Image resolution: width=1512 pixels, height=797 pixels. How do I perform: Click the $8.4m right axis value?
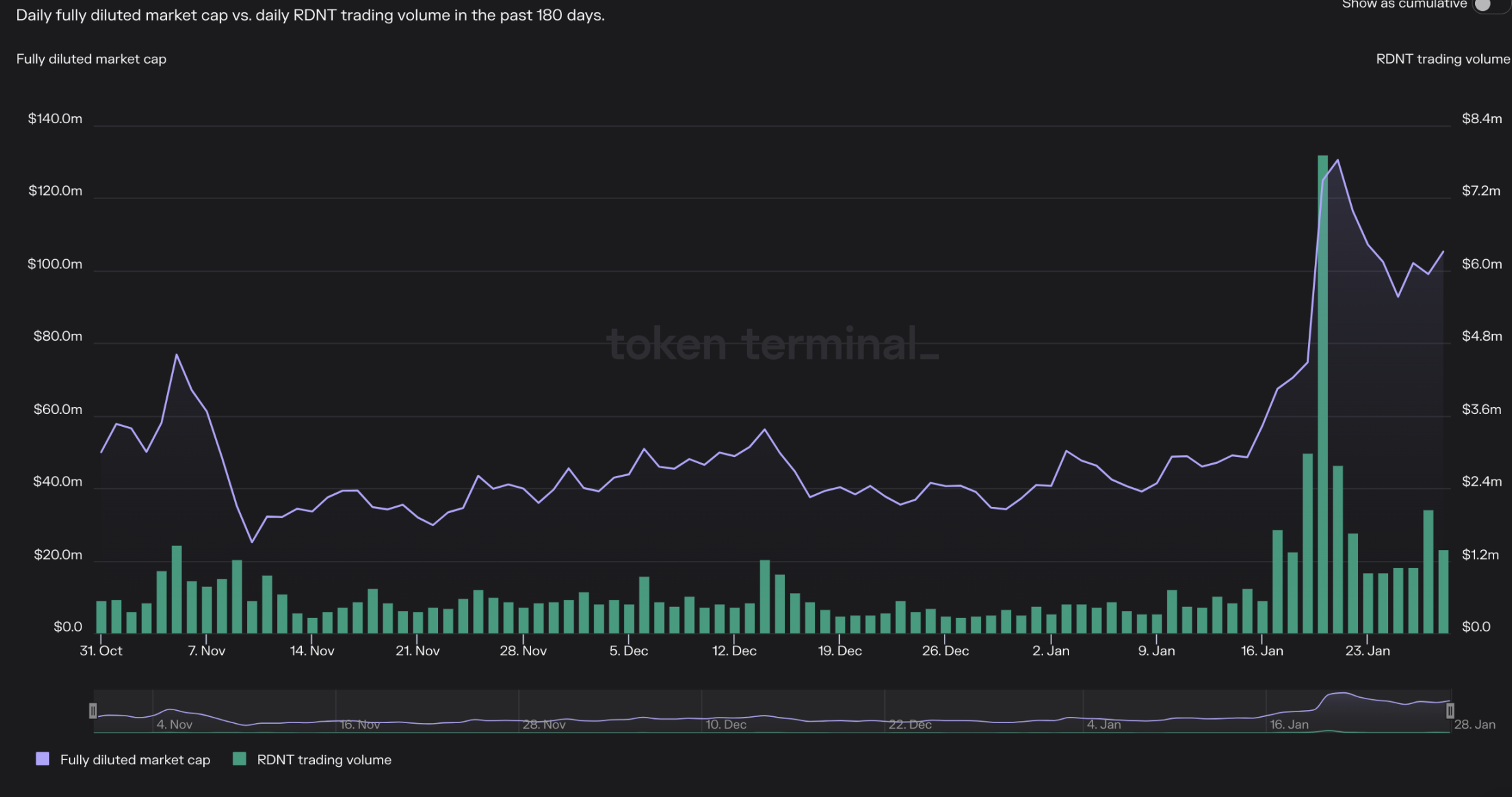(x=1482, y=119)
